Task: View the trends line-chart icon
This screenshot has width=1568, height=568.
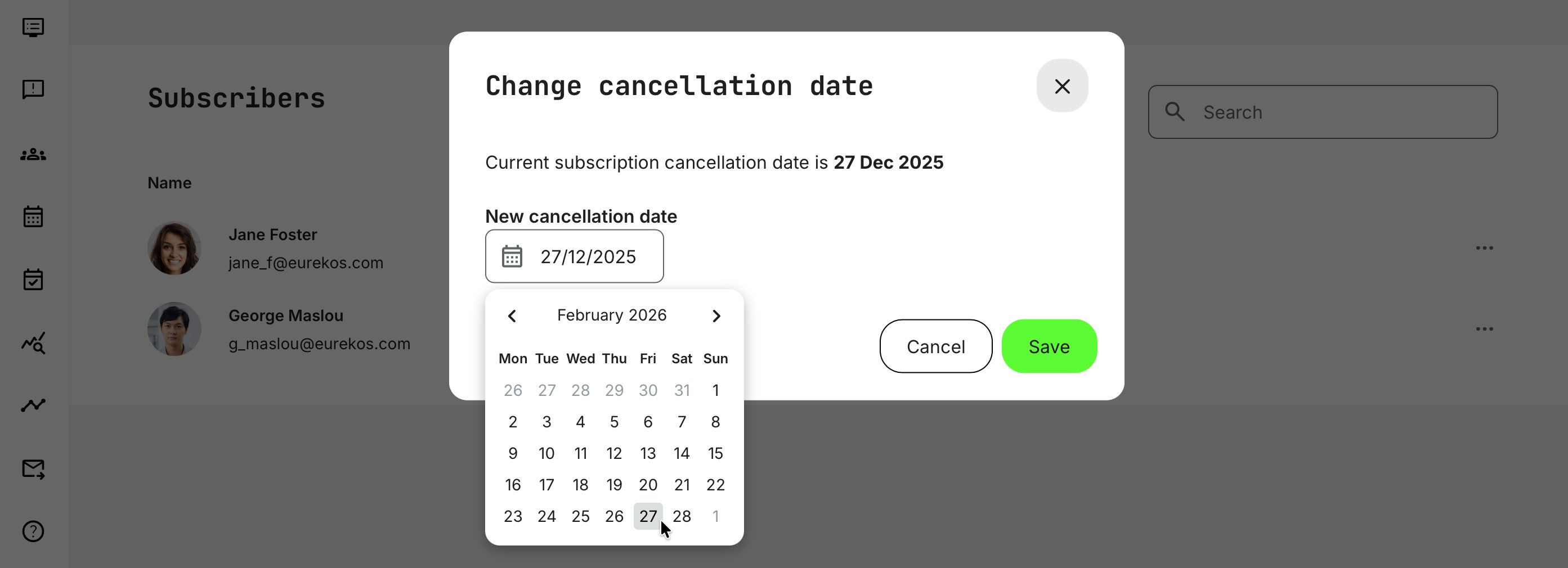Action: pyautogui.click(x=33, y=404)
